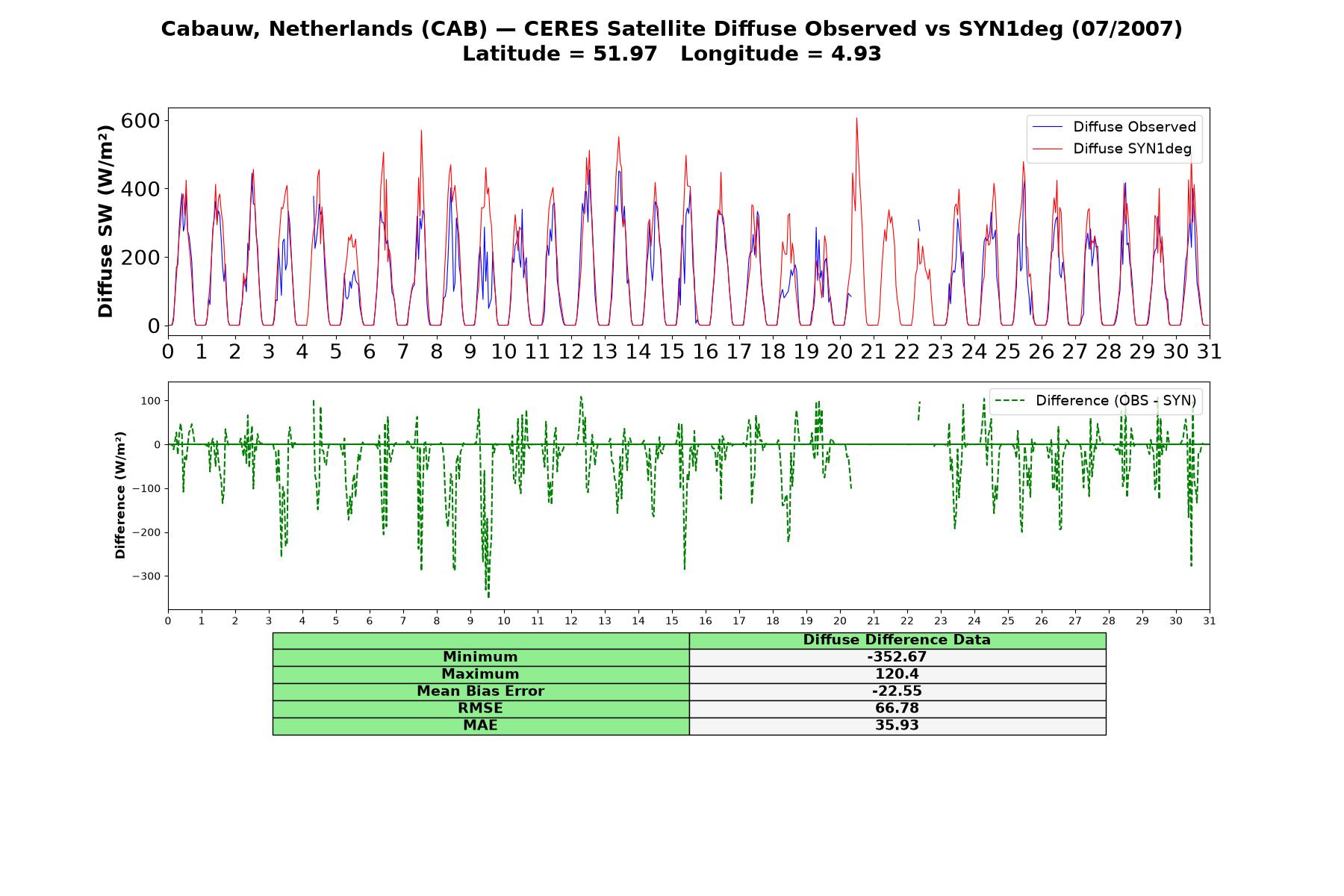Click the Minimum row label in table
Screen dimensions: 1344x896
coord(481,657)
